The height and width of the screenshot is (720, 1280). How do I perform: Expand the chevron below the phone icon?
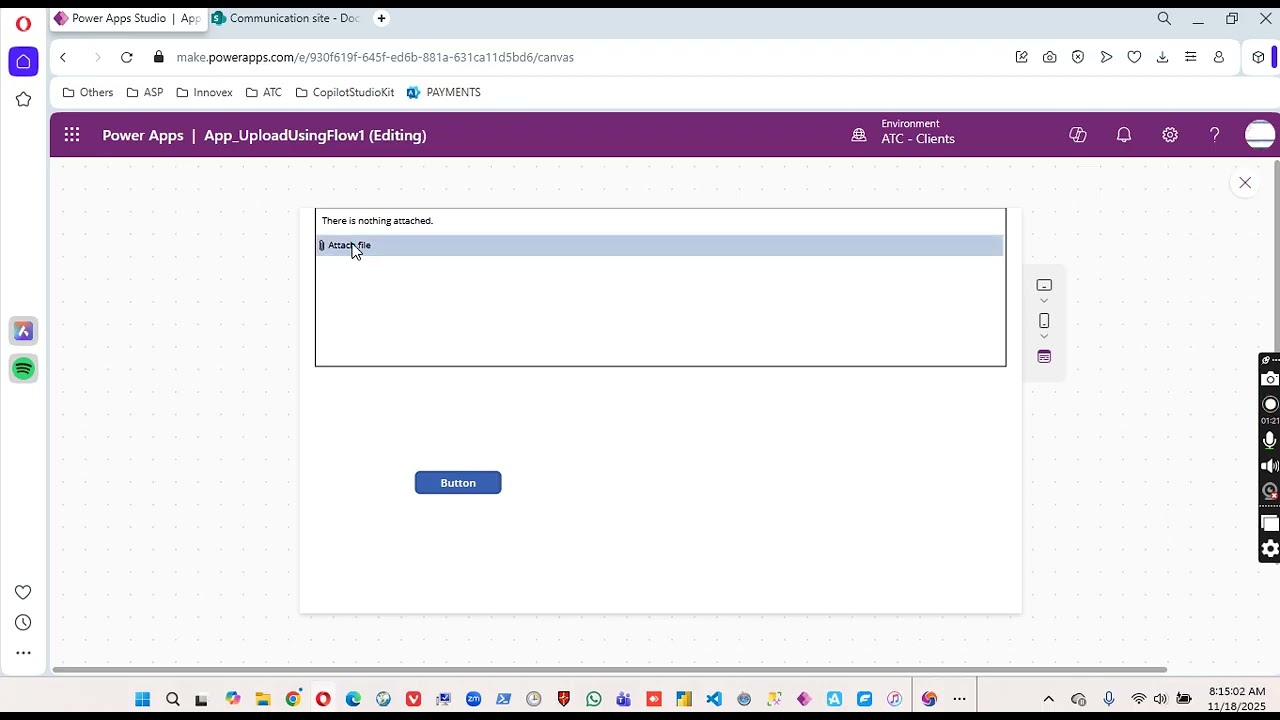(1044, 337)
